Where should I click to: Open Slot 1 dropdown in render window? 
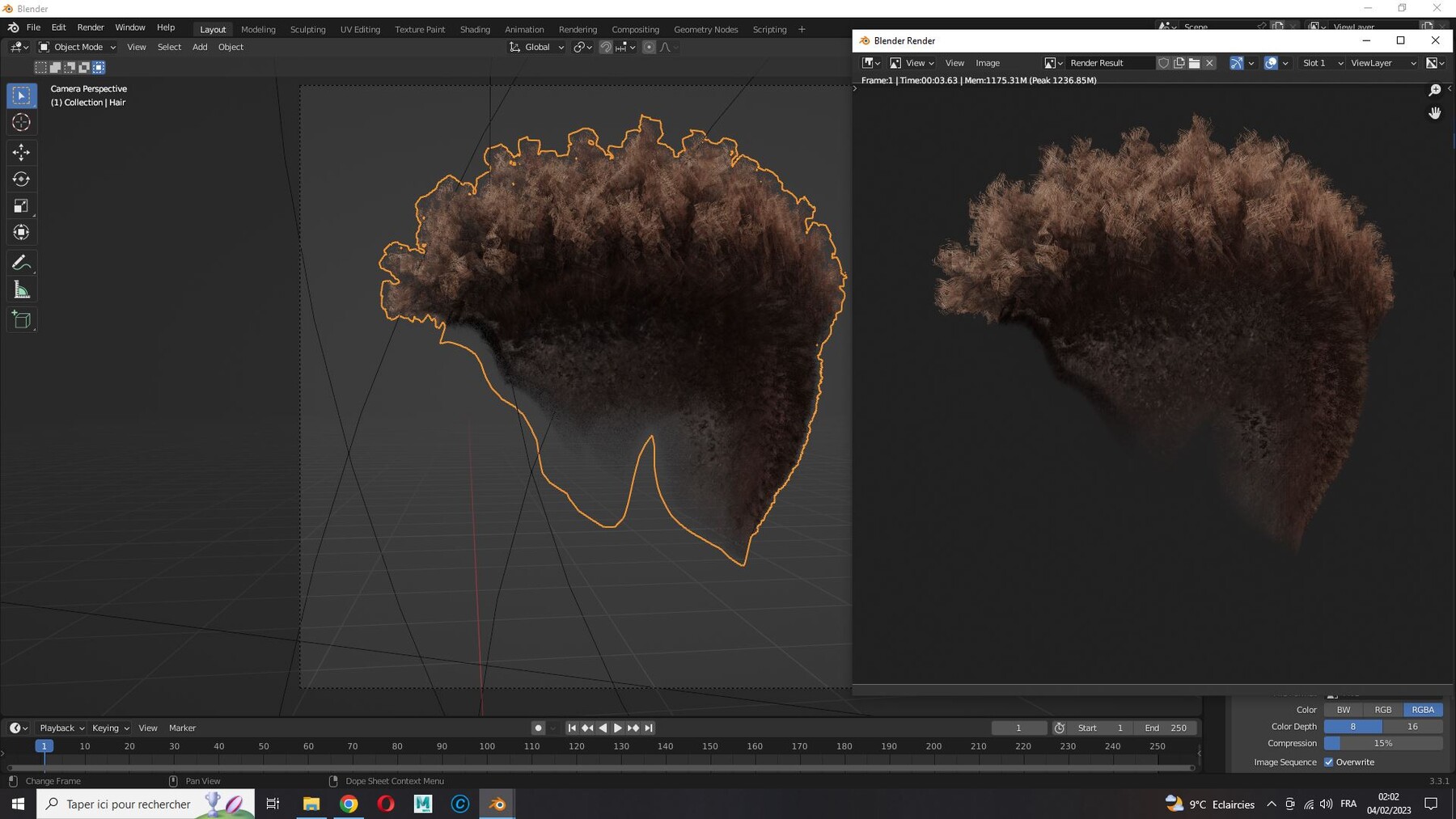point(1323,63)
